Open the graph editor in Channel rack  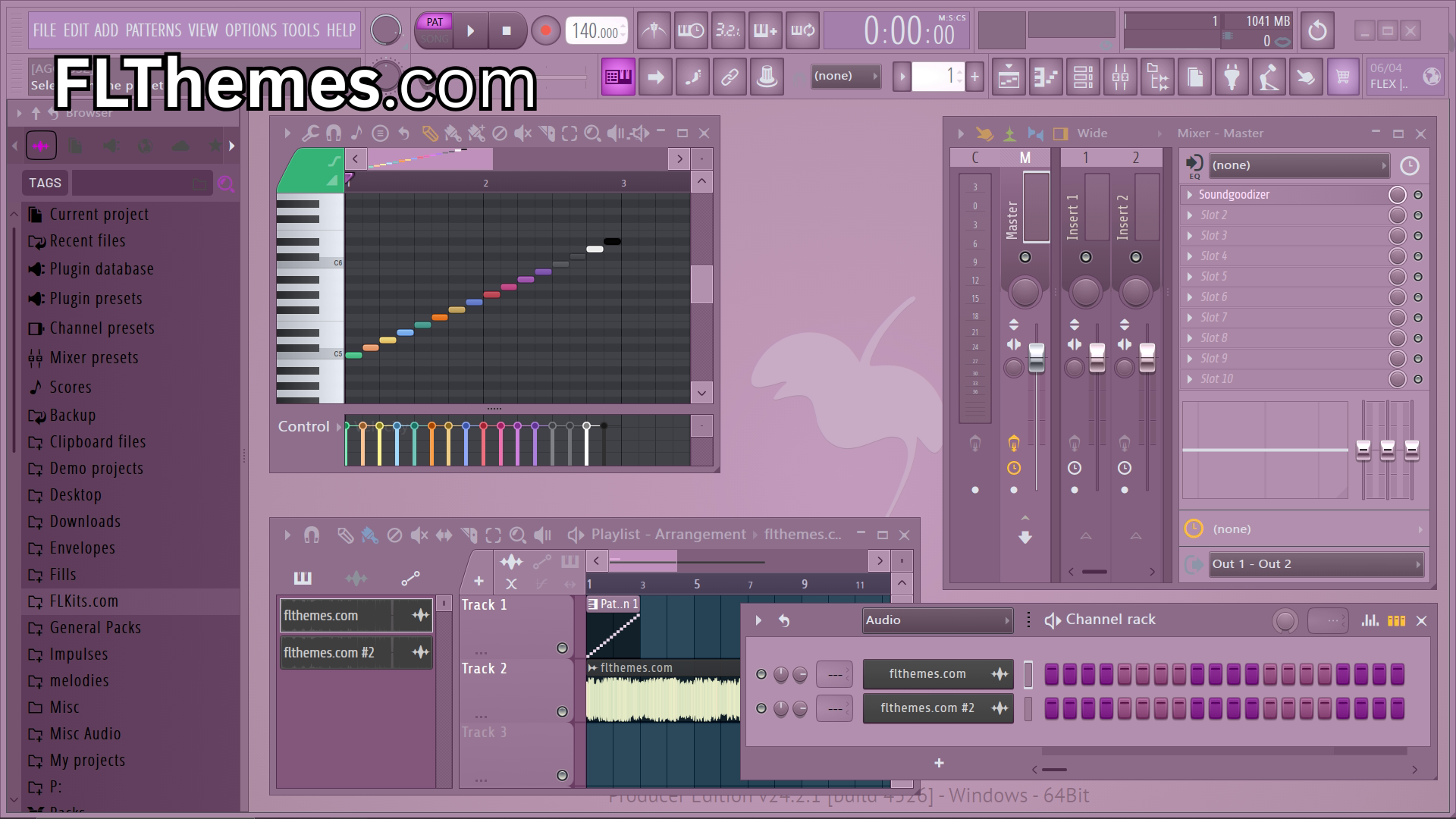pos(1370,620)
